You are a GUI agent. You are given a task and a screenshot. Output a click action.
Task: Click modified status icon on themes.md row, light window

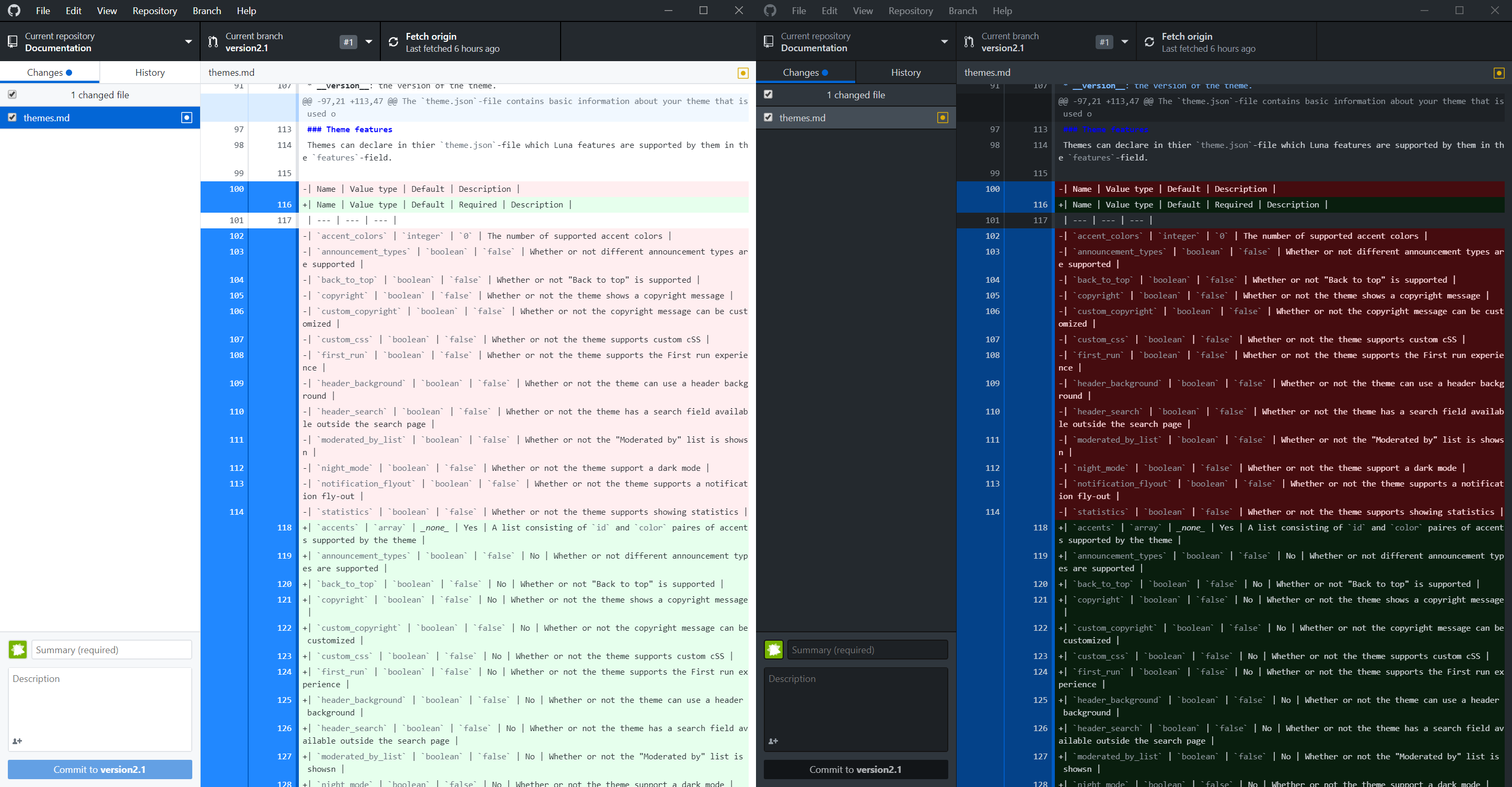pyautogui.click(x=187, y=118)
